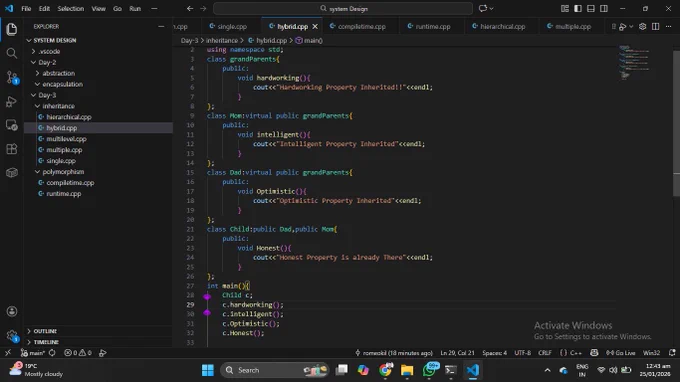
Task: Click Explorer panel actions ellipsis
Action: (161, 26)
